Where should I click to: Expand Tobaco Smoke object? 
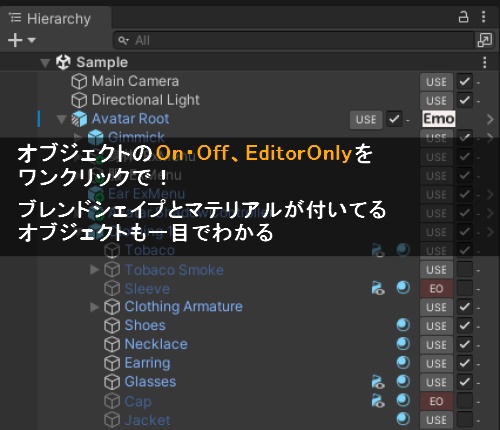(95, 269)
